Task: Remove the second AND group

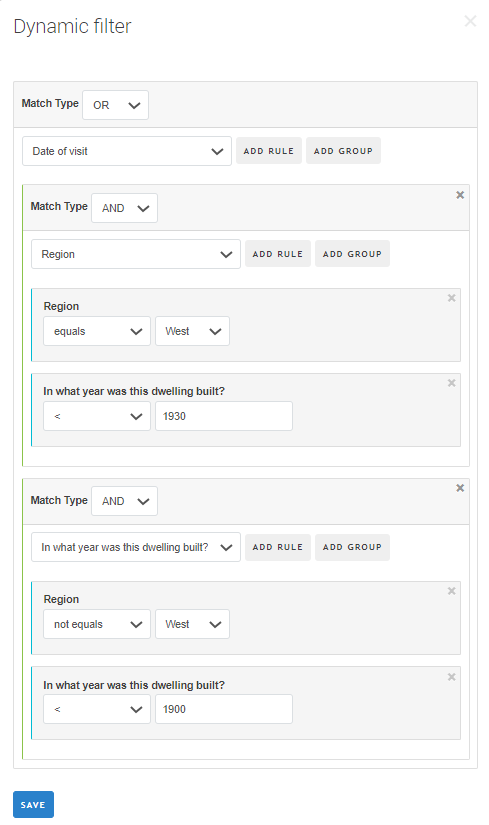Action: click(460, 488)
